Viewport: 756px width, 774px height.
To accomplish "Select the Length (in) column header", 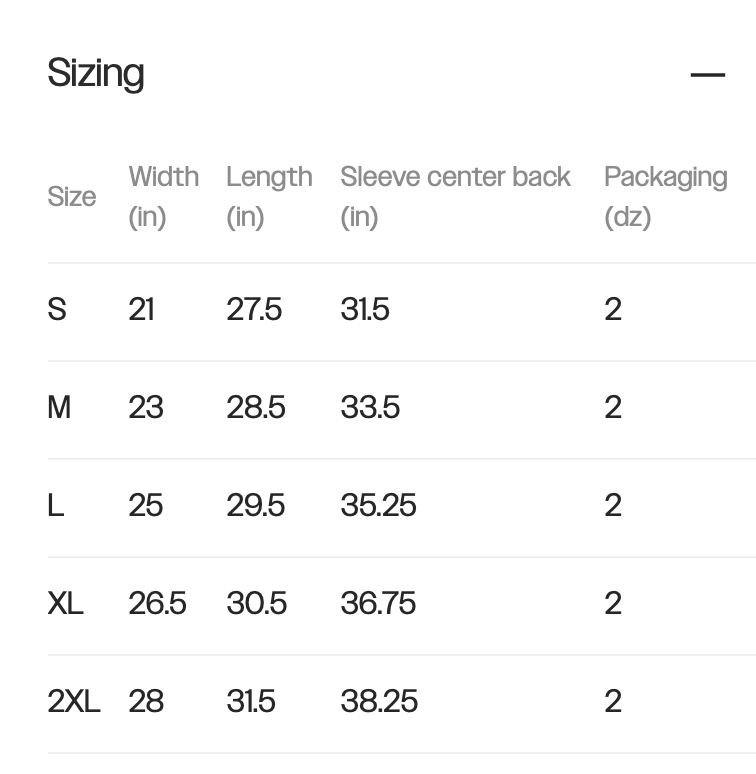I will point(269,196).
